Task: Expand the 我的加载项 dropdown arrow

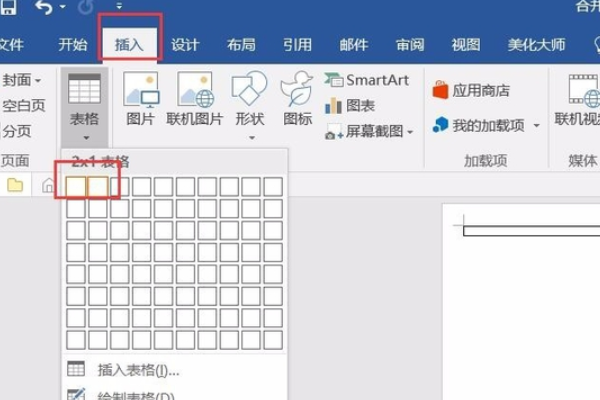Action: [x=537, y=126]
